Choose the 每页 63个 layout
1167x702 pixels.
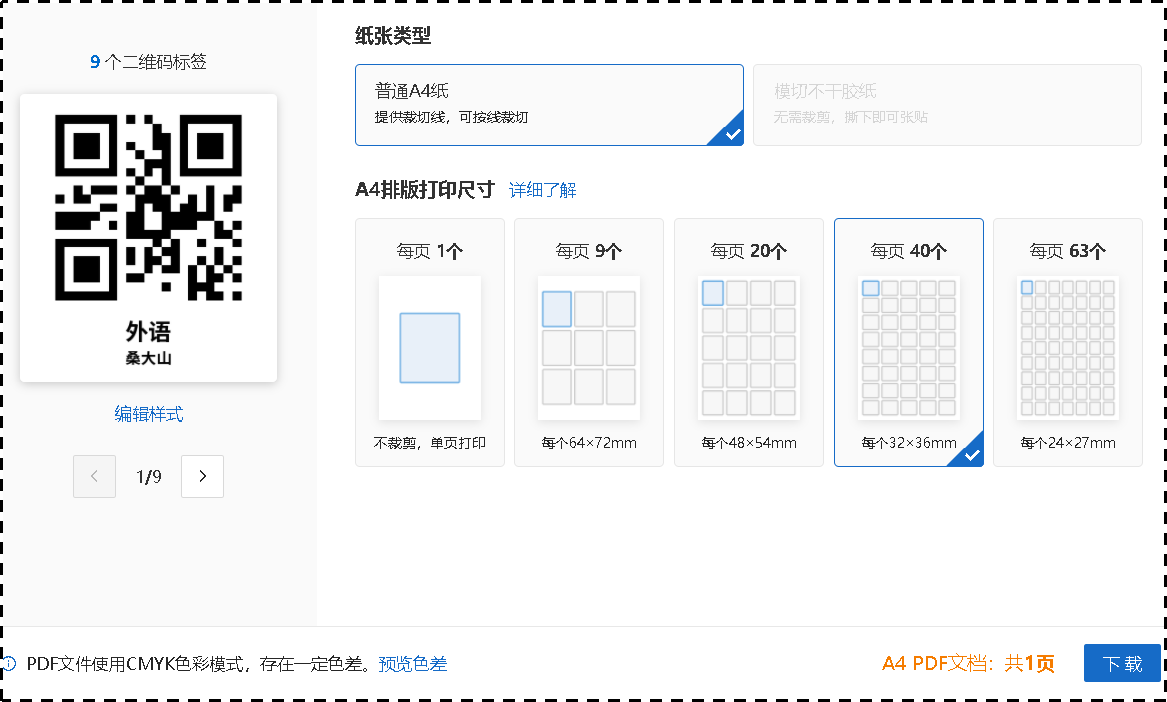coord(1068,342)
